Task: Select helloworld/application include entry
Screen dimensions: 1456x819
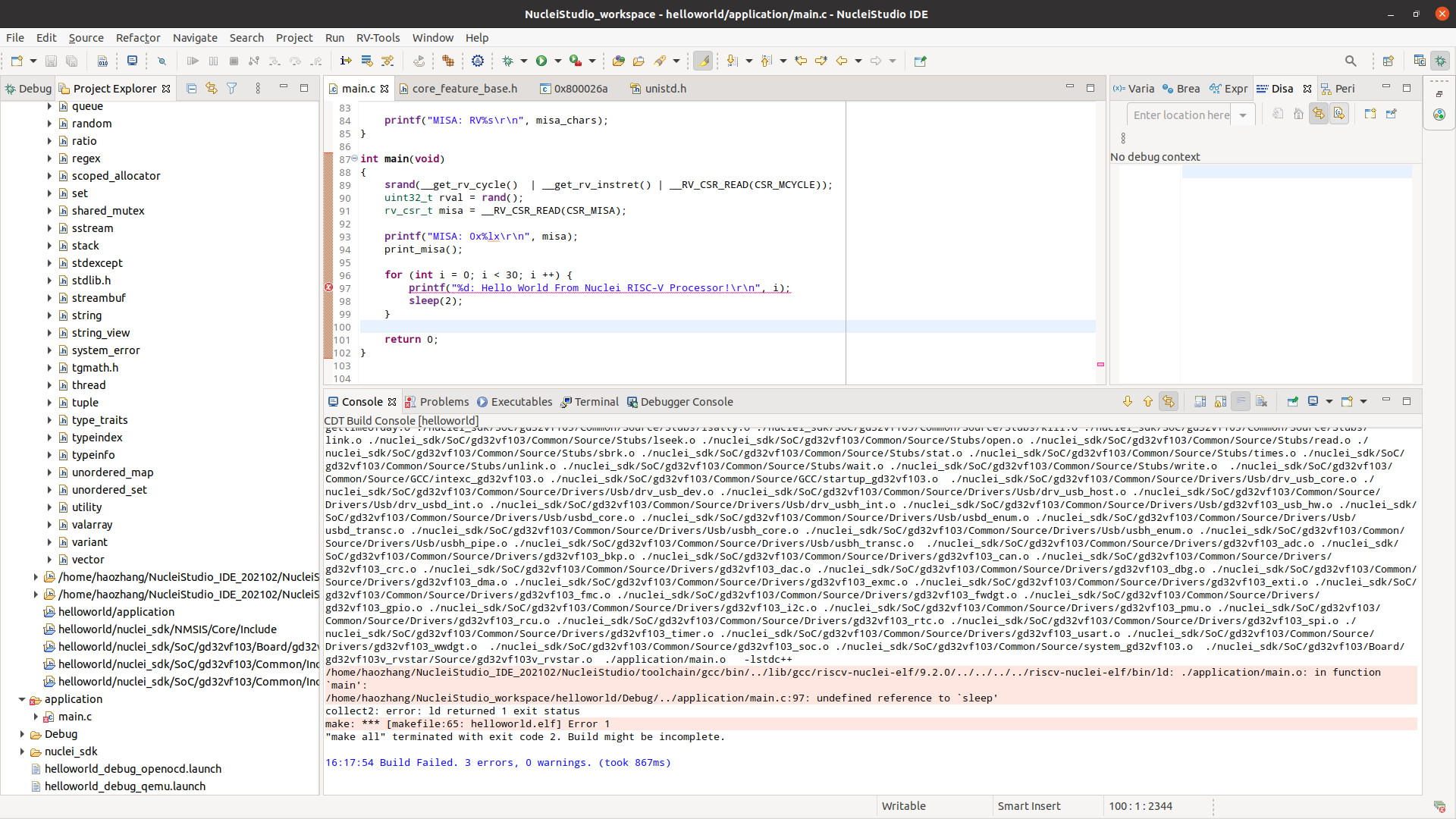Action: coord(116,612)
